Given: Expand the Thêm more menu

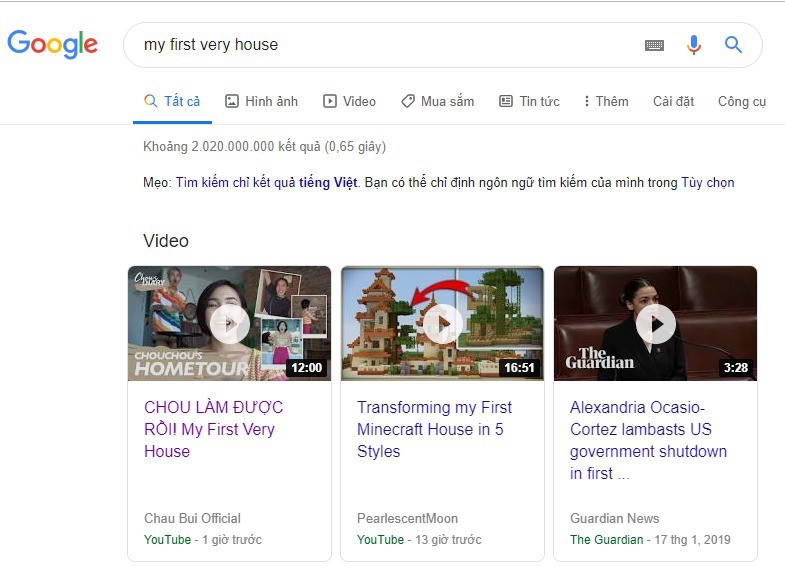Looking at the screenshot, I should [x=606, y=102].
